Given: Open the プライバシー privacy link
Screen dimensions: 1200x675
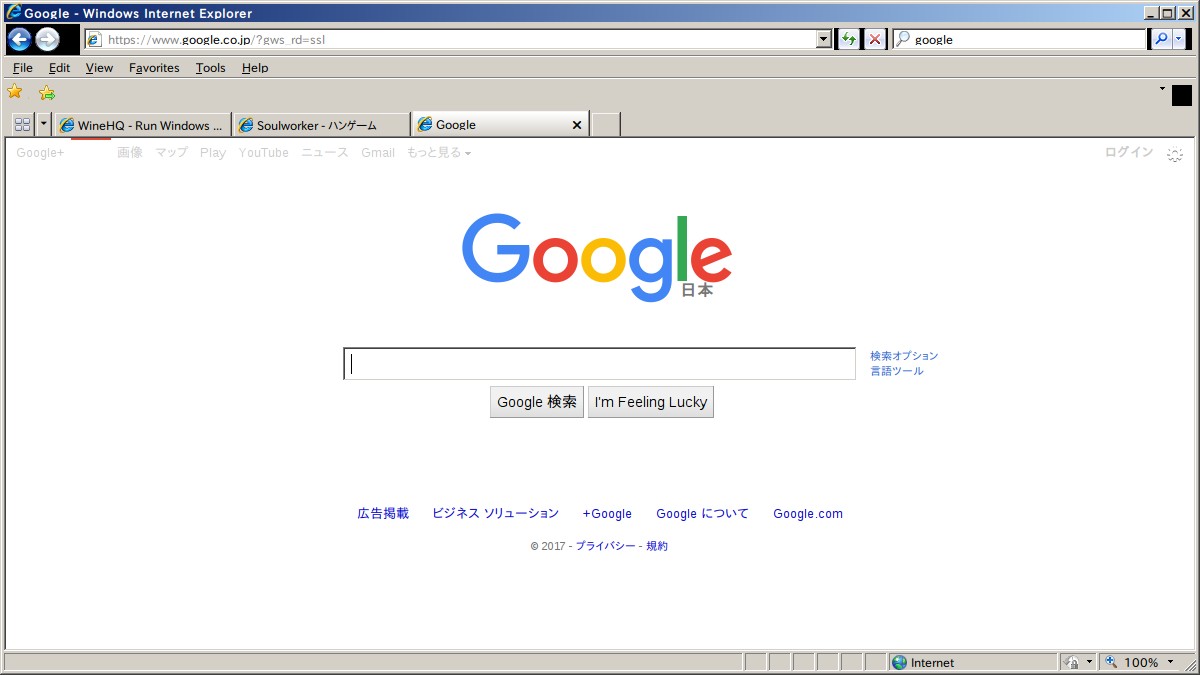Looking at the screenshot, I should (605, 546).
